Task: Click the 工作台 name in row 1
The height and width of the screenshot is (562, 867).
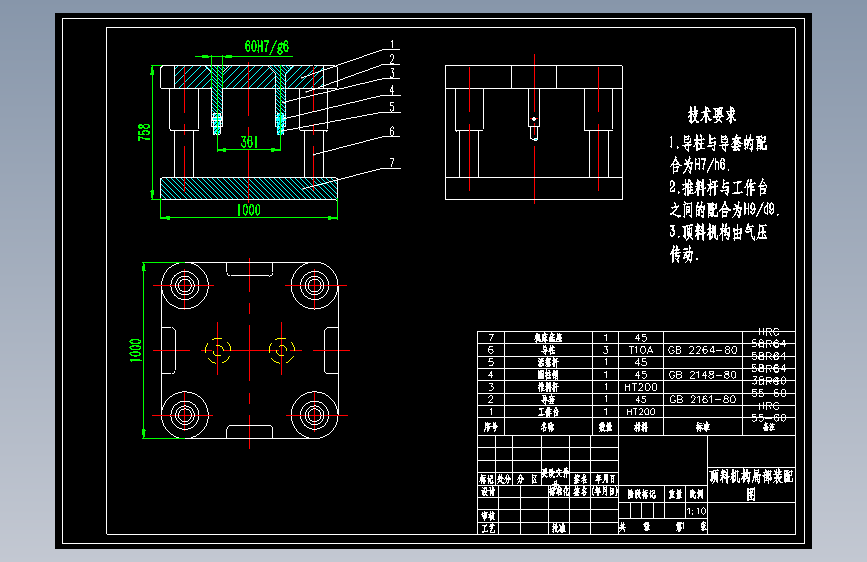Action: tap(548, 412)
